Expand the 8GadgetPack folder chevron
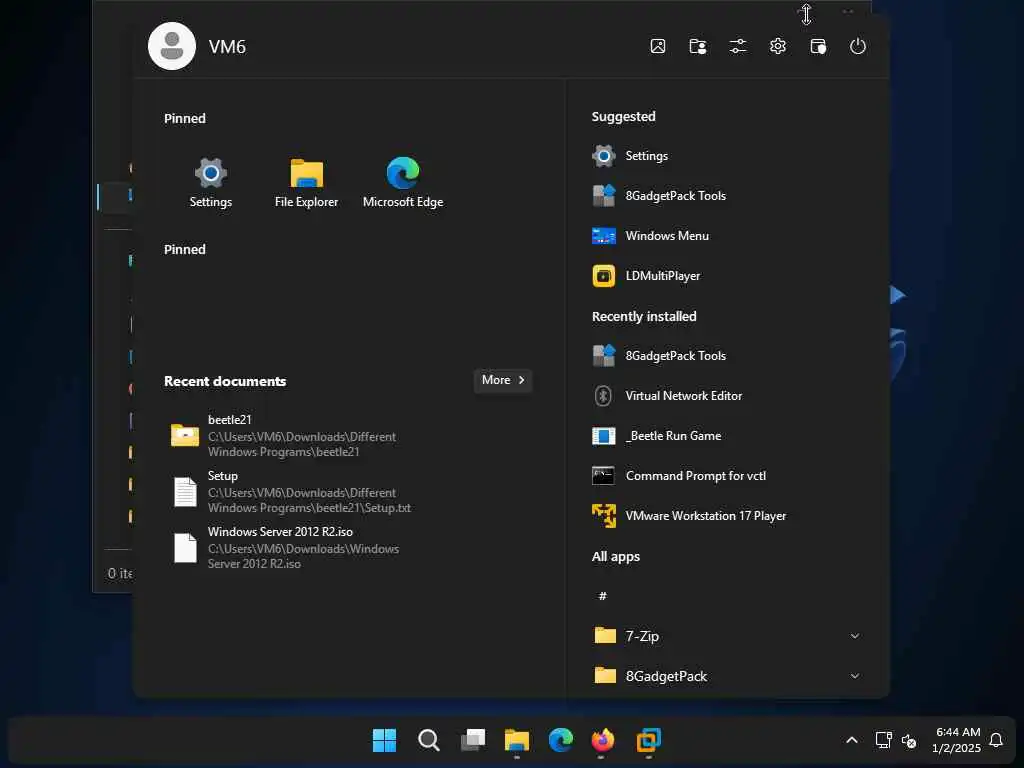1024x768 pixels. [855, 676]
